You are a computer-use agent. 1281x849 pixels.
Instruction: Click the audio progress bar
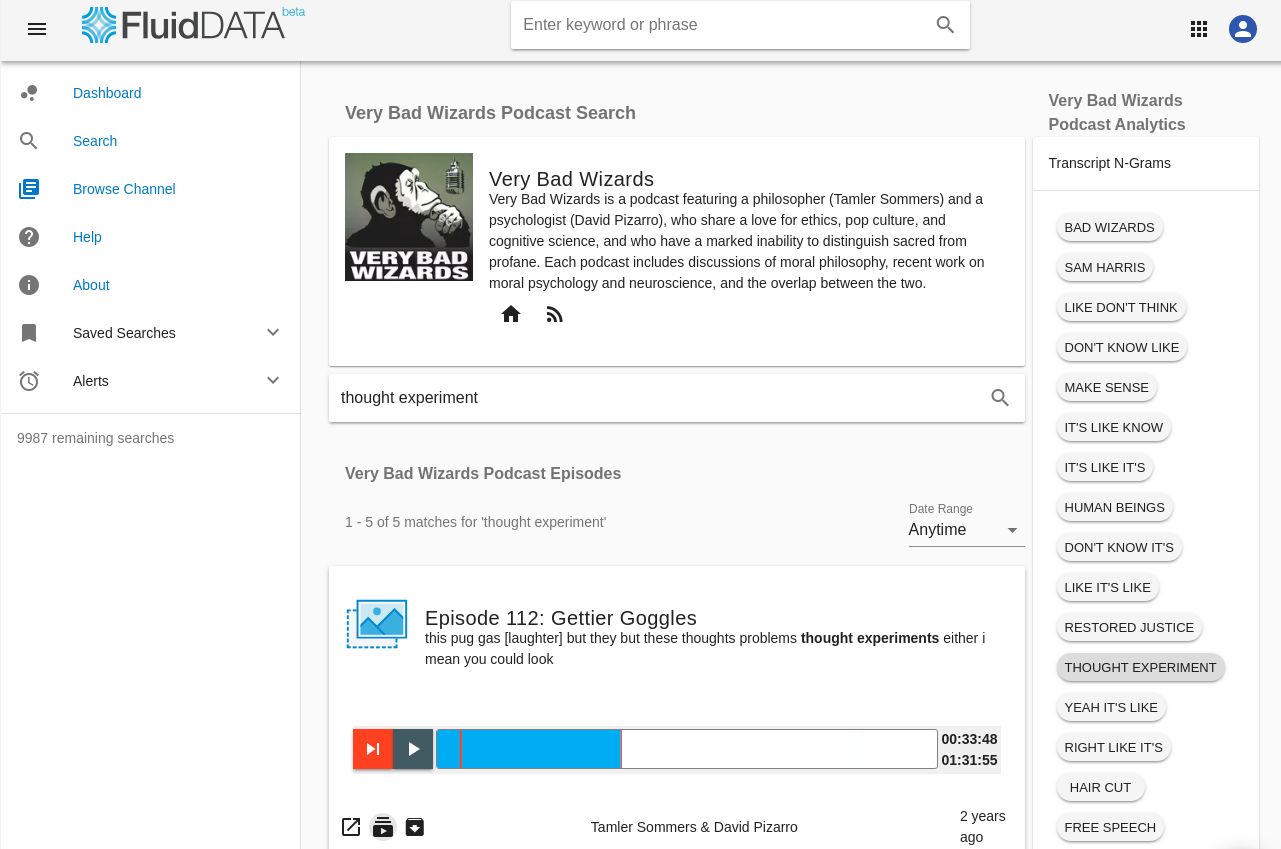[x=687, y=749]
